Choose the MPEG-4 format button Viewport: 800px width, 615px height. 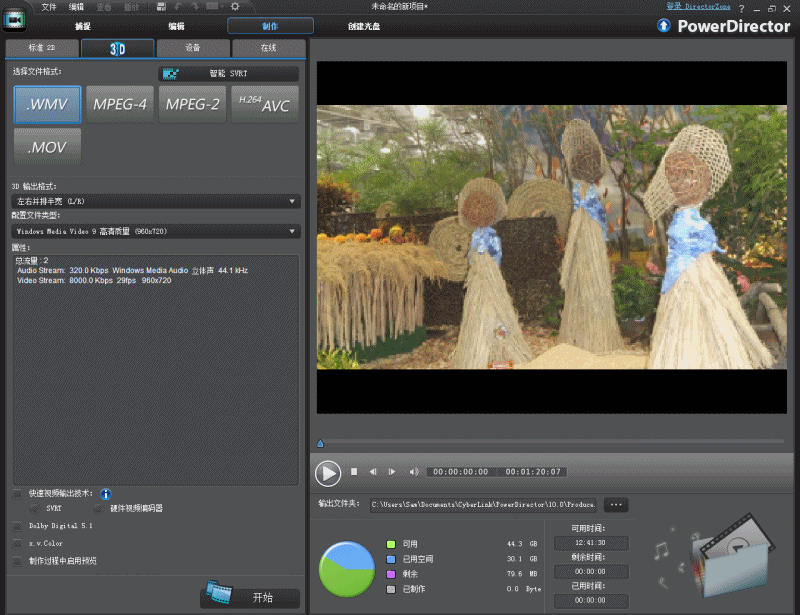[120, 104]
